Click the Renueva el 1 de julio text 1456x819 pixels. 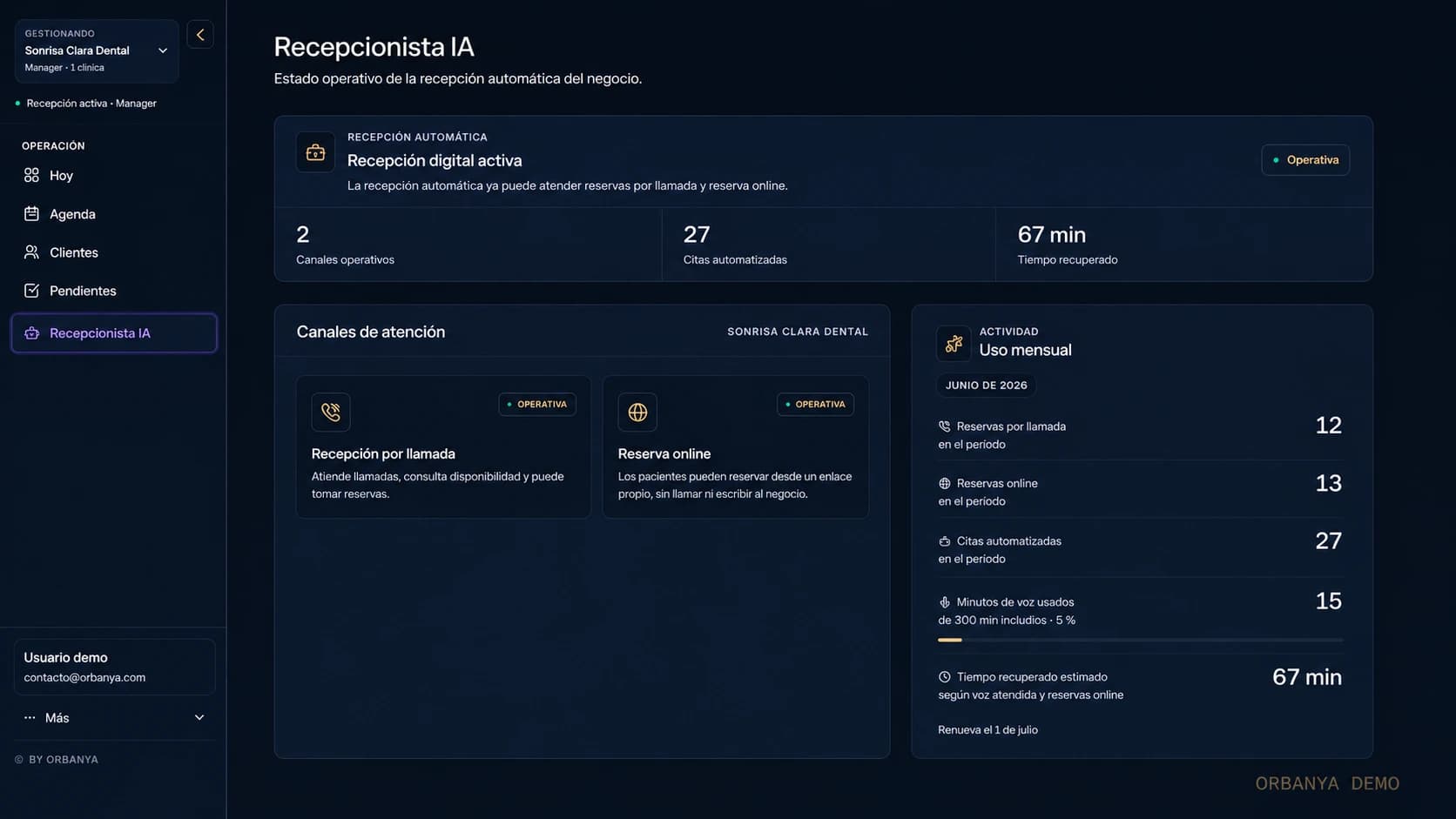[x=988, y=730]
